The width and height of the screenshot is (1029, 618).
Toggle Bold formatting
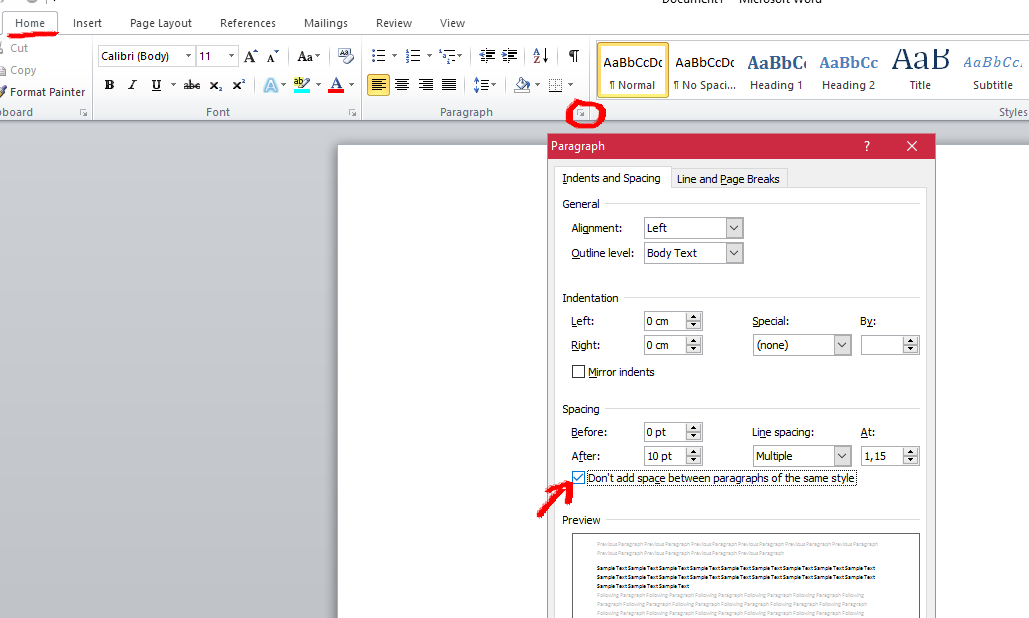coord(110,85)
